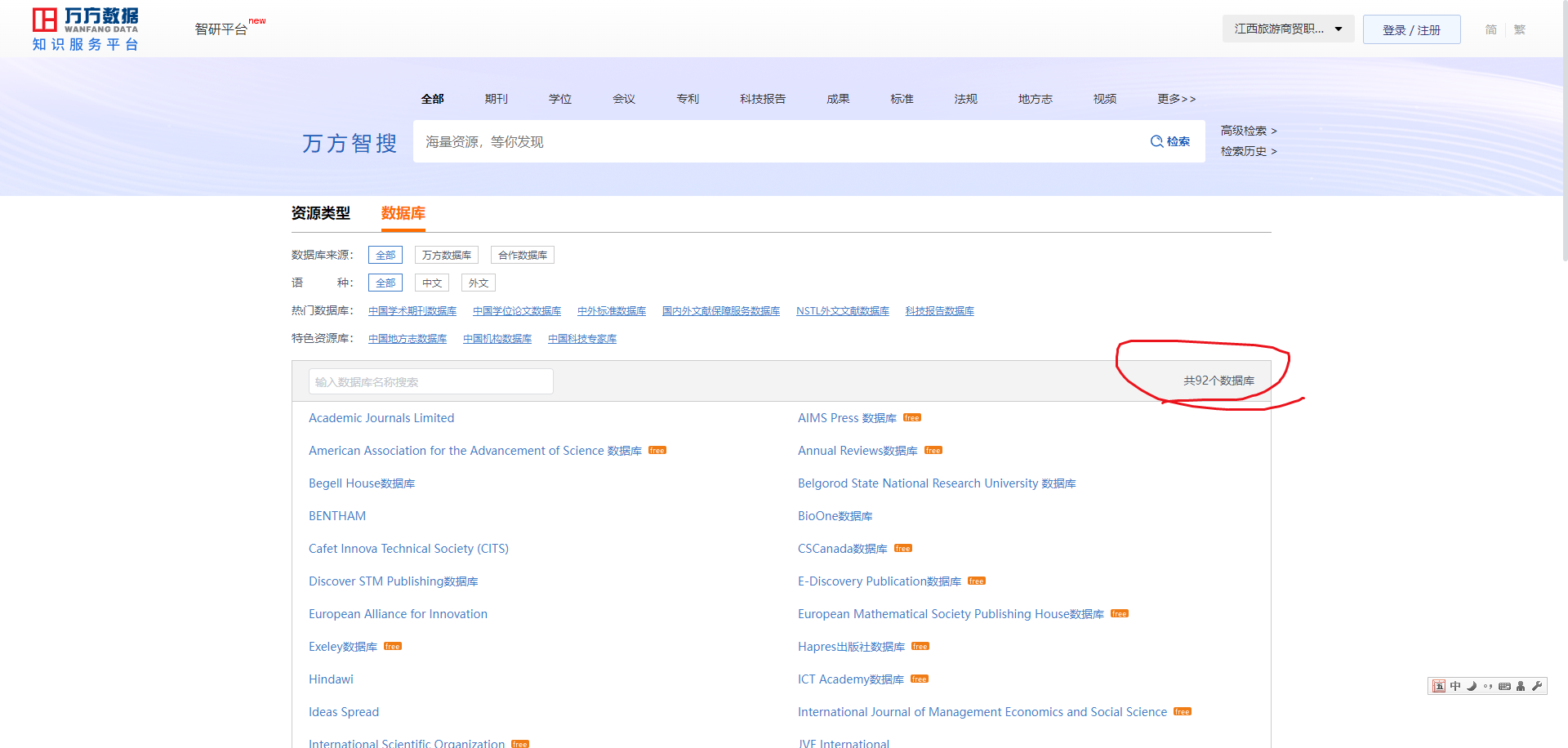This screenshot has height=748, width=1568.
Task: Select 万方数据库 as database source filter
Action: [446, 256]
